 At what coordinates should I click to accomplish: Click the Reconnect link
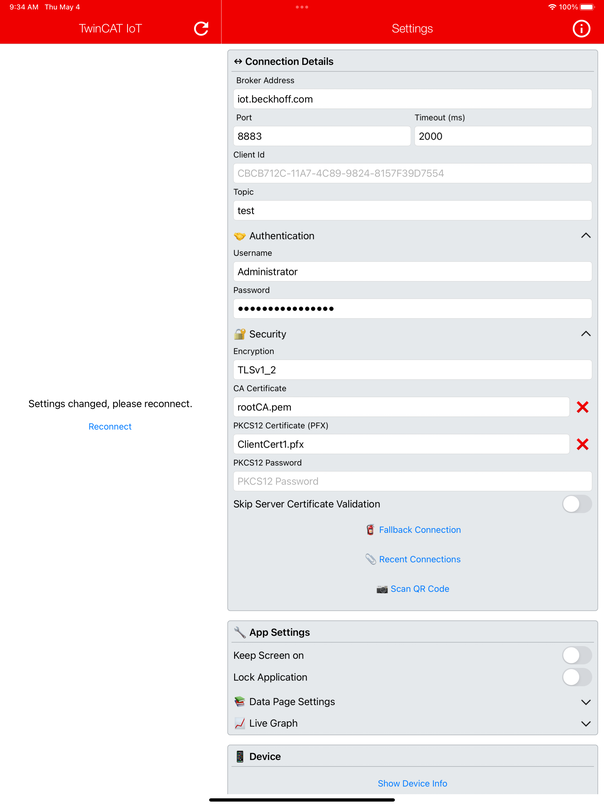(110, 427)
